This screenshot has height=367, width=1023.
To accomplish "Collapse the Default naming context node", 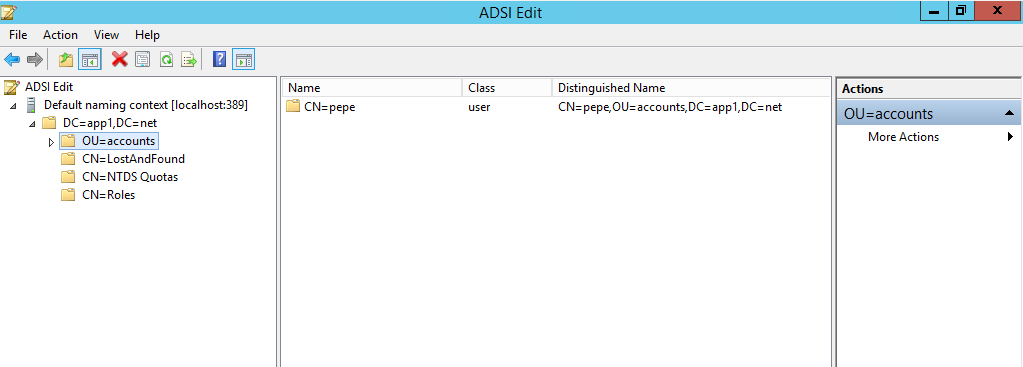I will [x=13, y=106].
